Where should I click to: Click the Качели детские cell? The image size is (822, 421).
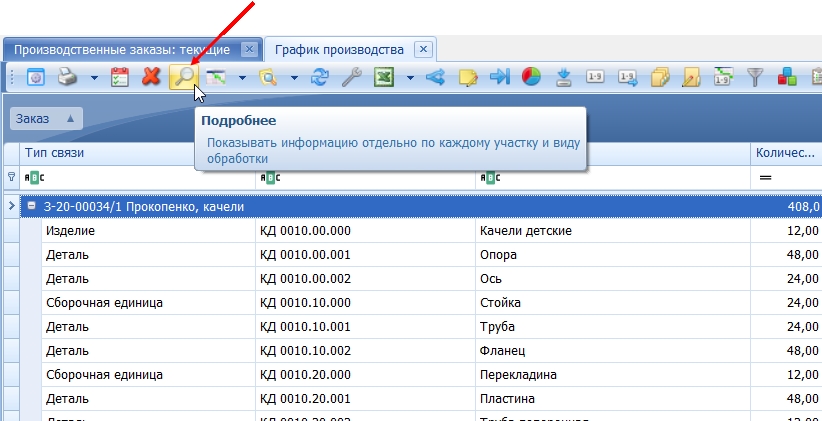613,231
